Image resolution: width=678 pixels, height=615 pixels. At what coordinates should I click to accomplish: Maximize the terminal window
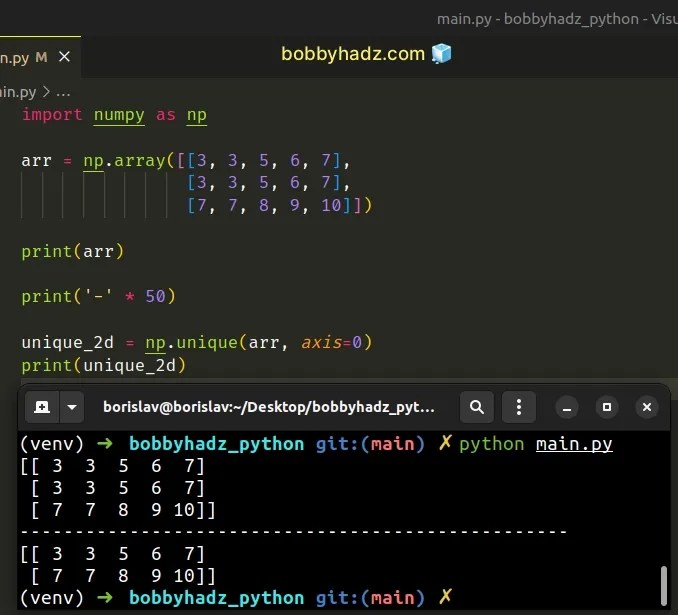tap(607, 407)
